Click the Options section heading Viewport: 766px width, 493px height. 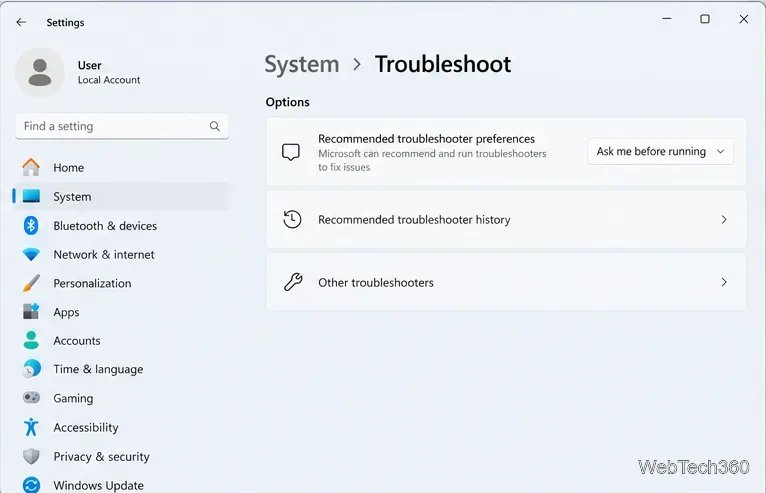point(288,102)
